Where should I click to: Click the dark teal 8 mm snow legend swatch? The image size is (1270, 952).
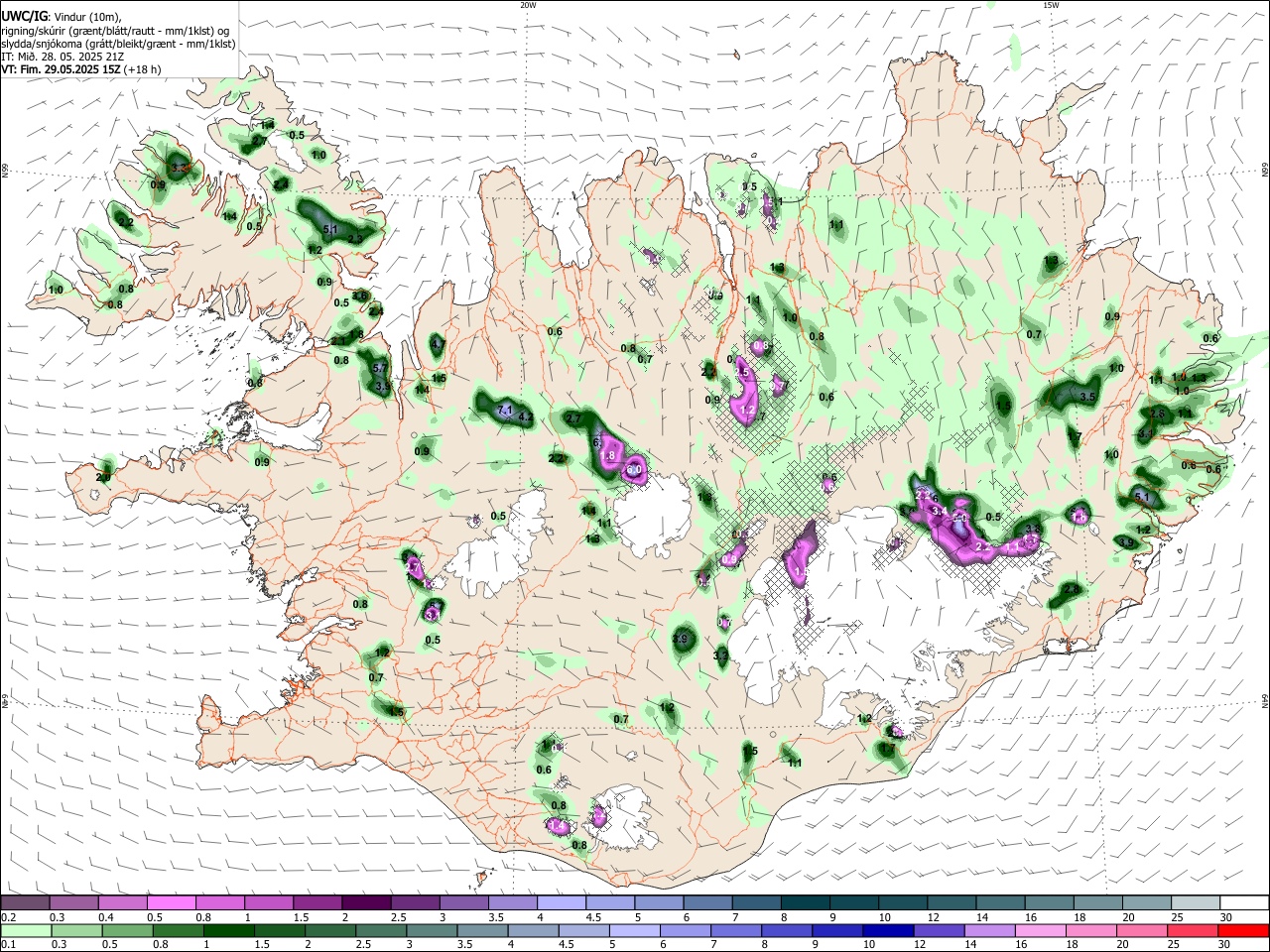tap(807, 903)
